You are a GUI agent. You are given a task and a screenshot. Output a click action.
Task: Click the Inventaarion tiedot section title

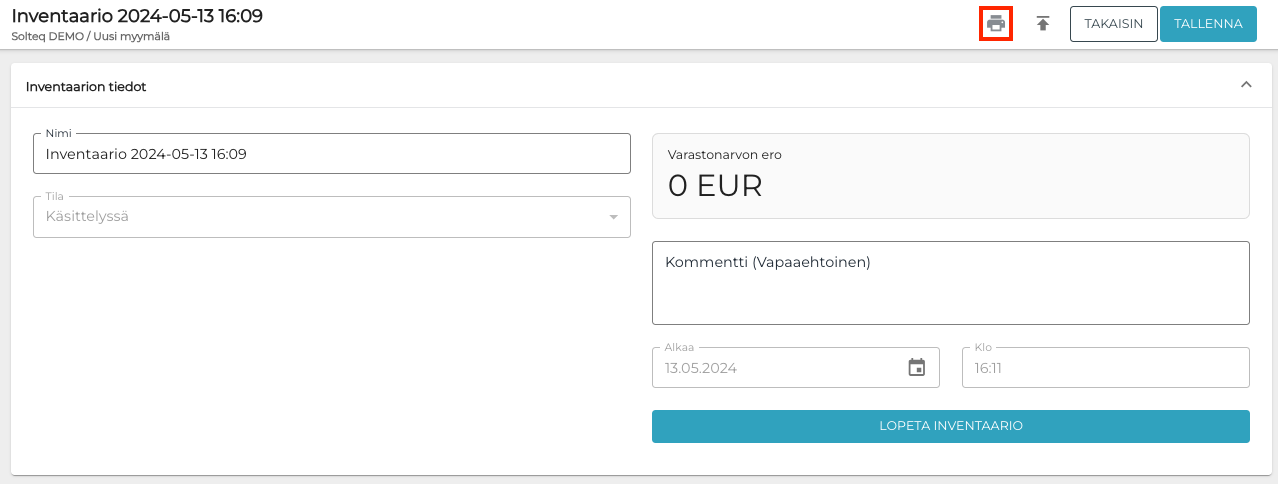[x=86, y=87]
